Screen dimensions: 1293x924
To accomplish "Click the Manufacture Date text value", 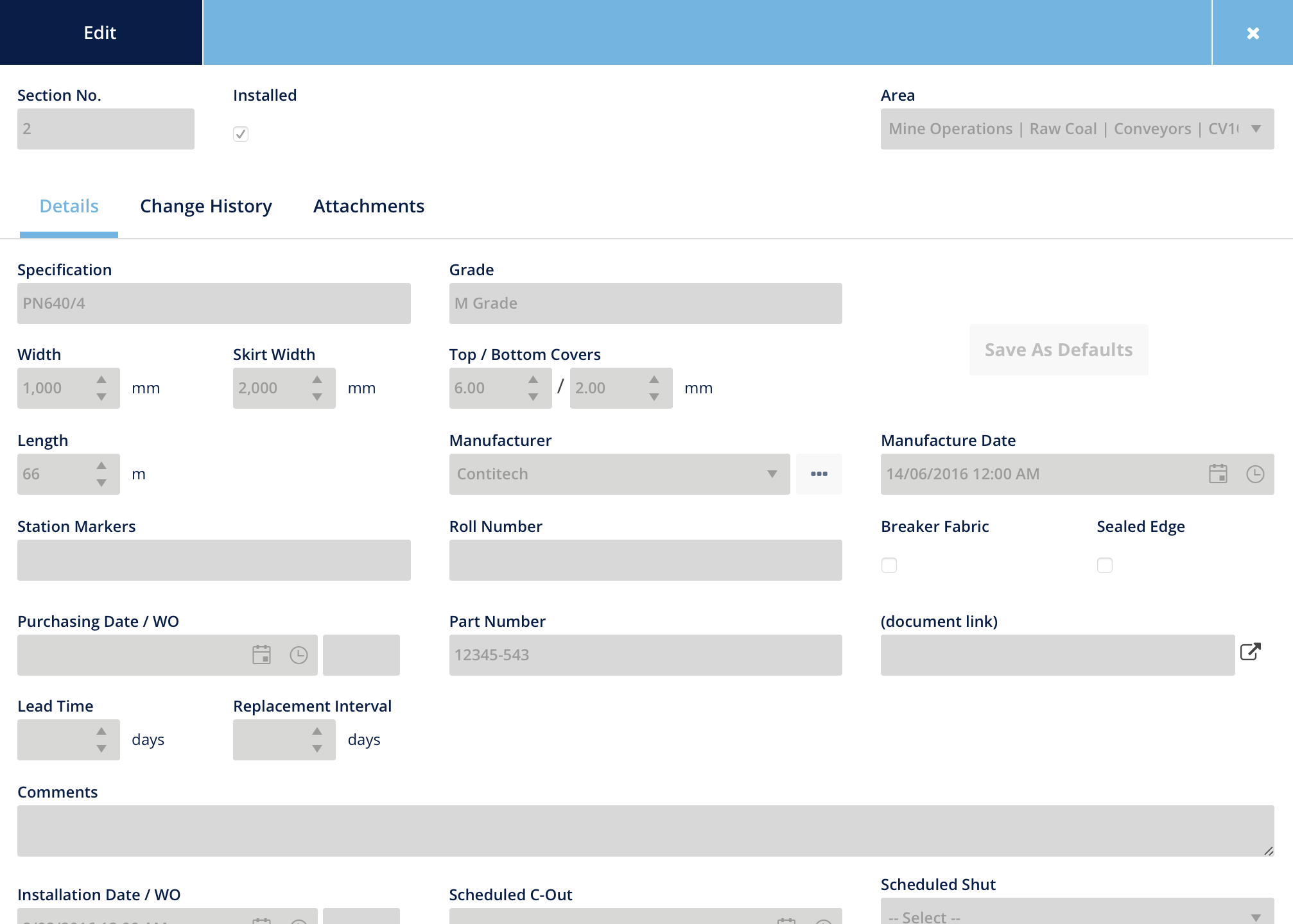I will pyautogui.click(x=963, y=474).
